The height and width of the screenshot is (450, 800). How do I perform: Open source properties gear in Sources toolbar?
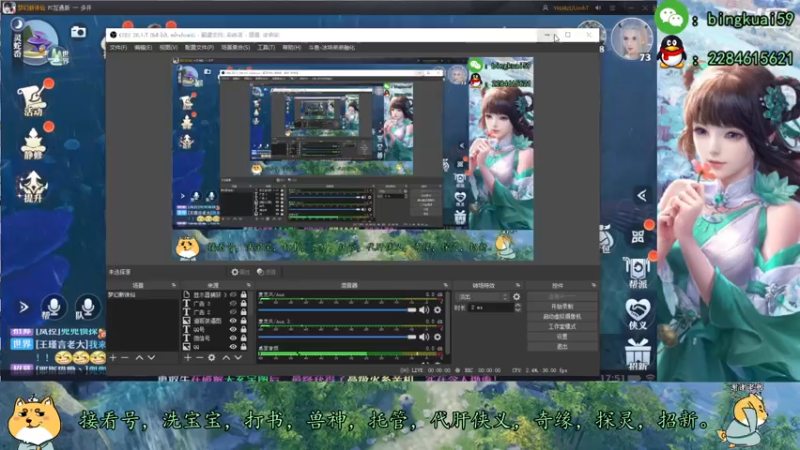coord(212,358)
